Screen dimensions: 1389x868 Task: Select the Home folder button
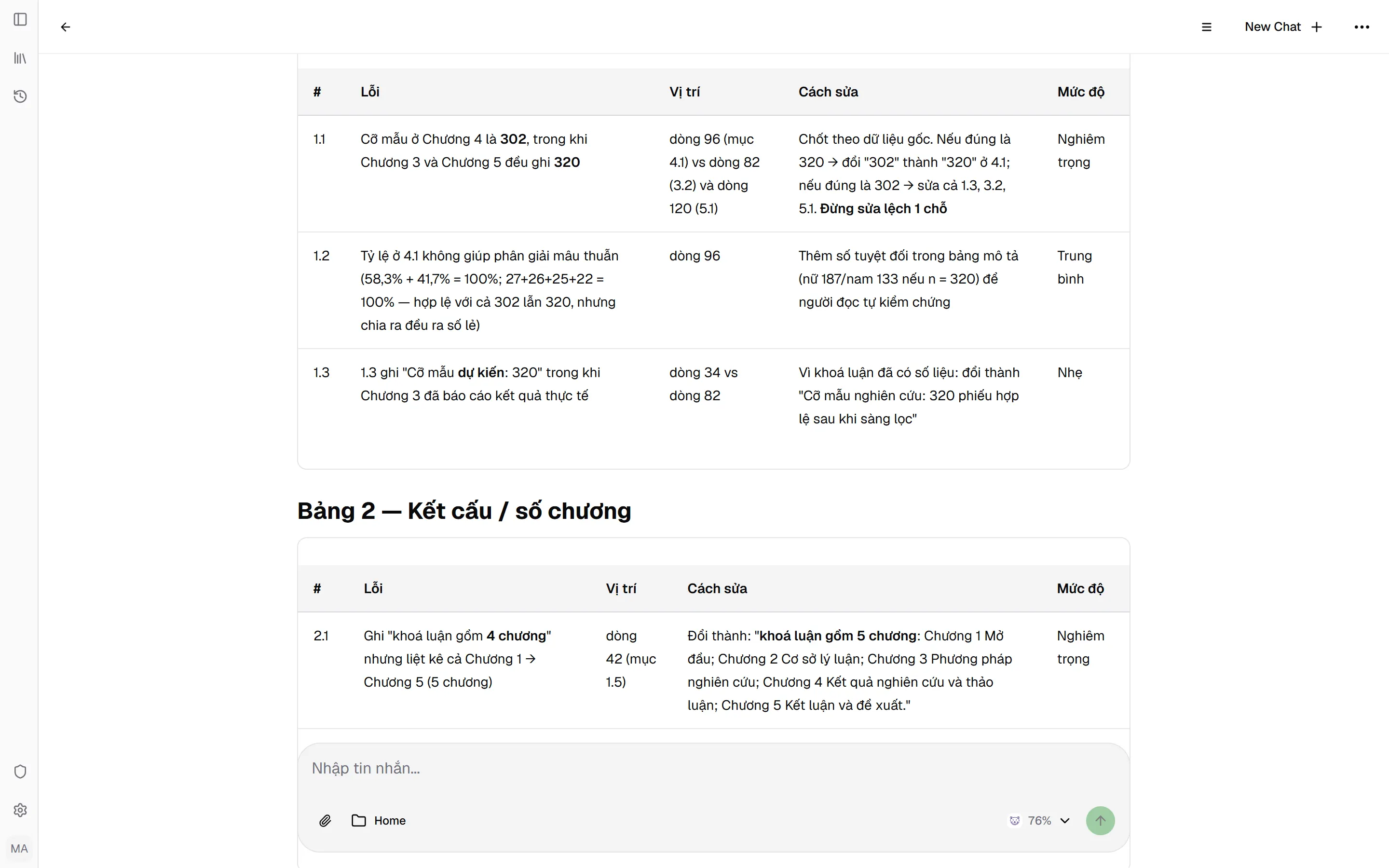tap(378, 821)
